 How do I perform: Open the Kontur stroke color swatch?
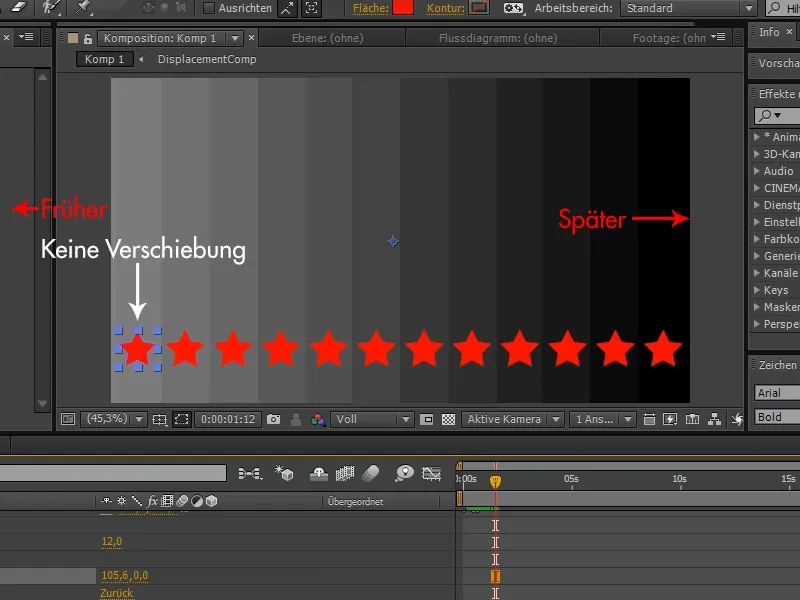(479, 8)
